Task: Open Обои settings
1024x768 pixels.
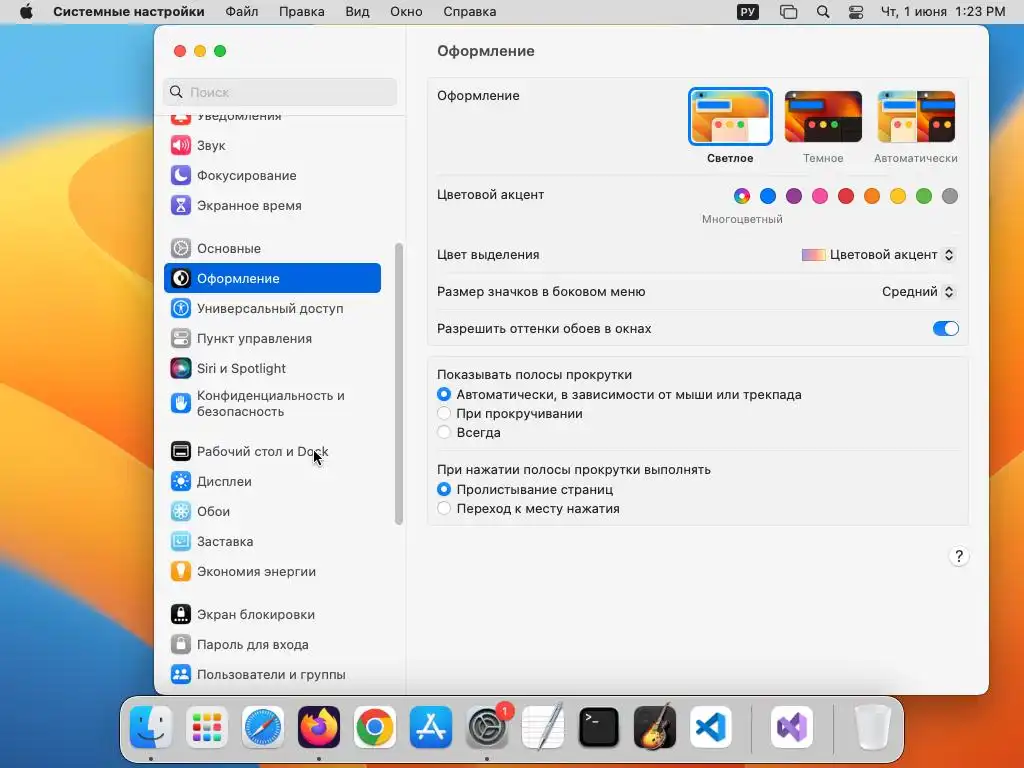Action: coord(272,511)
